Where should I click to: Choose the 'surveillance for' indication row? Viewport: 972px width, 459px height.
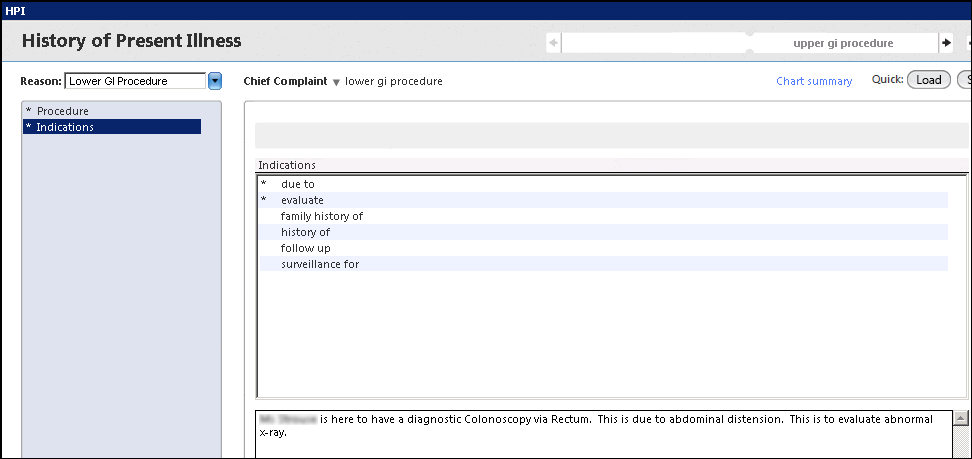point(603,264)
